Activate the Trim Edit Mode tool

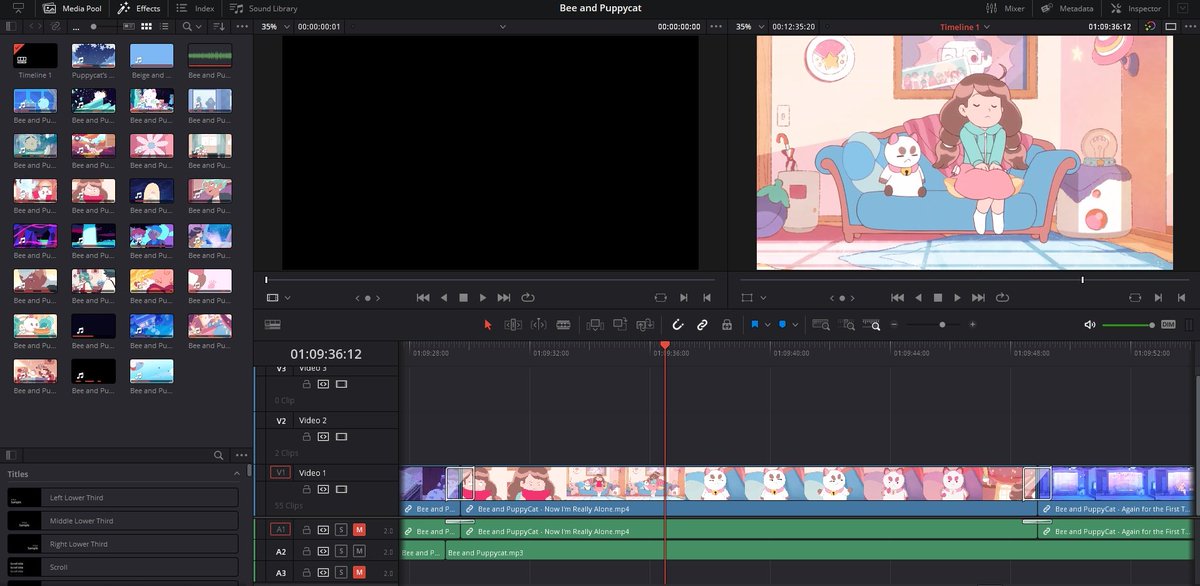(513, 325)
